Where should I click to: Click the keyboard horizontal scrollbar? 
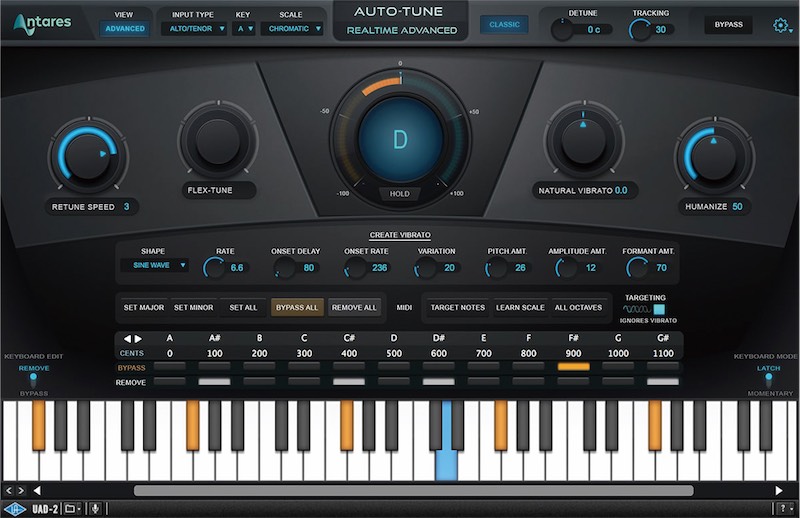[413, 490]
